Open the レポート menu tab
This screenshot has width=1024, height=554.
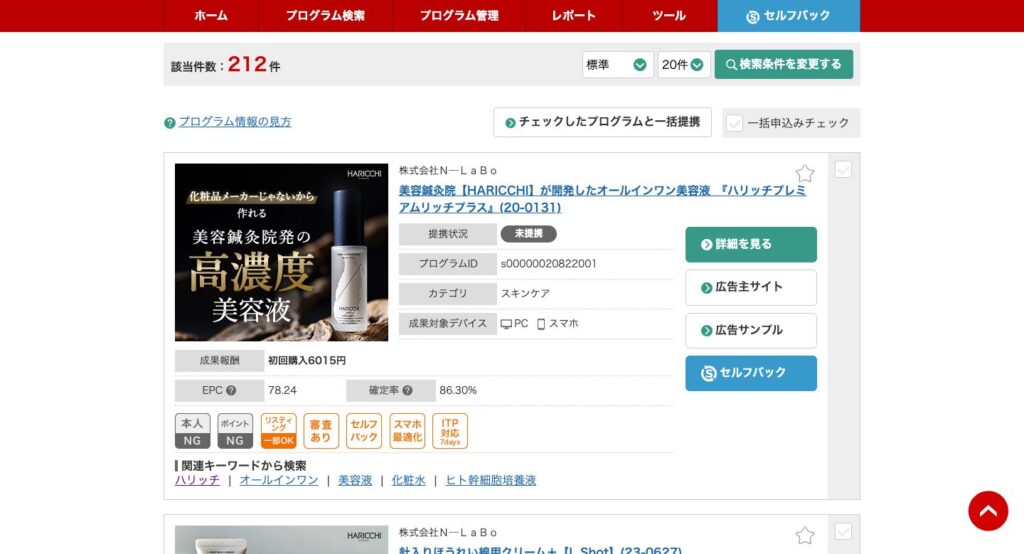pos(573,16)
